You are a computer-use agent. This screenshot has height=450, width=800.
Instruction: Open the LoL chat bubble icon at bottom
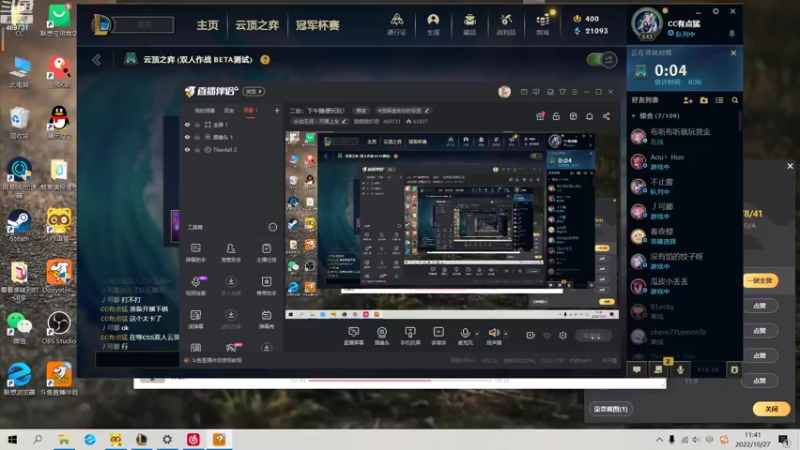[x=637, y=369]
